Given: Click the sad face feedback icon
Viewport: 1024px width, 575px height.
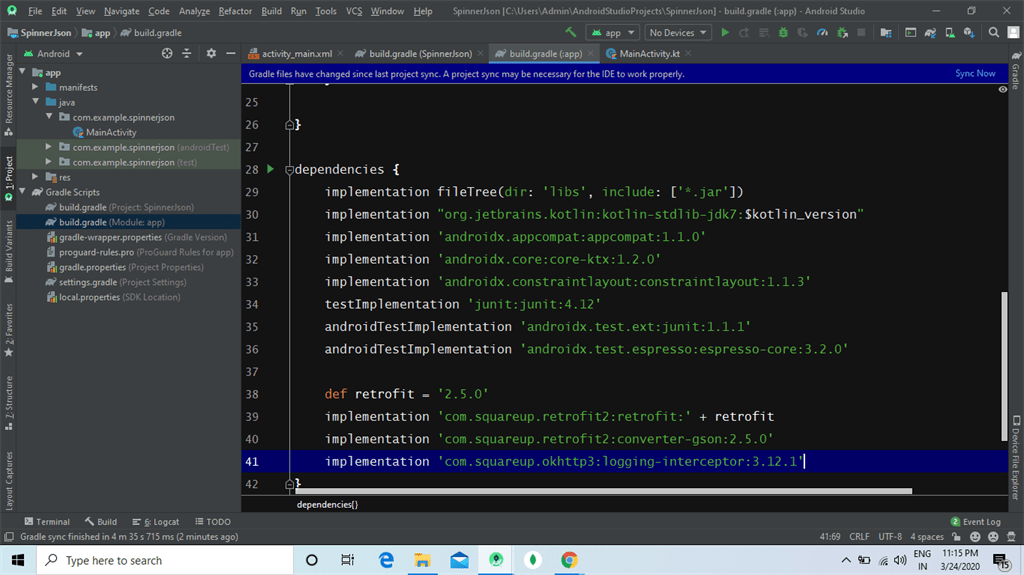Looking at the screenshot, I should 993,537.
